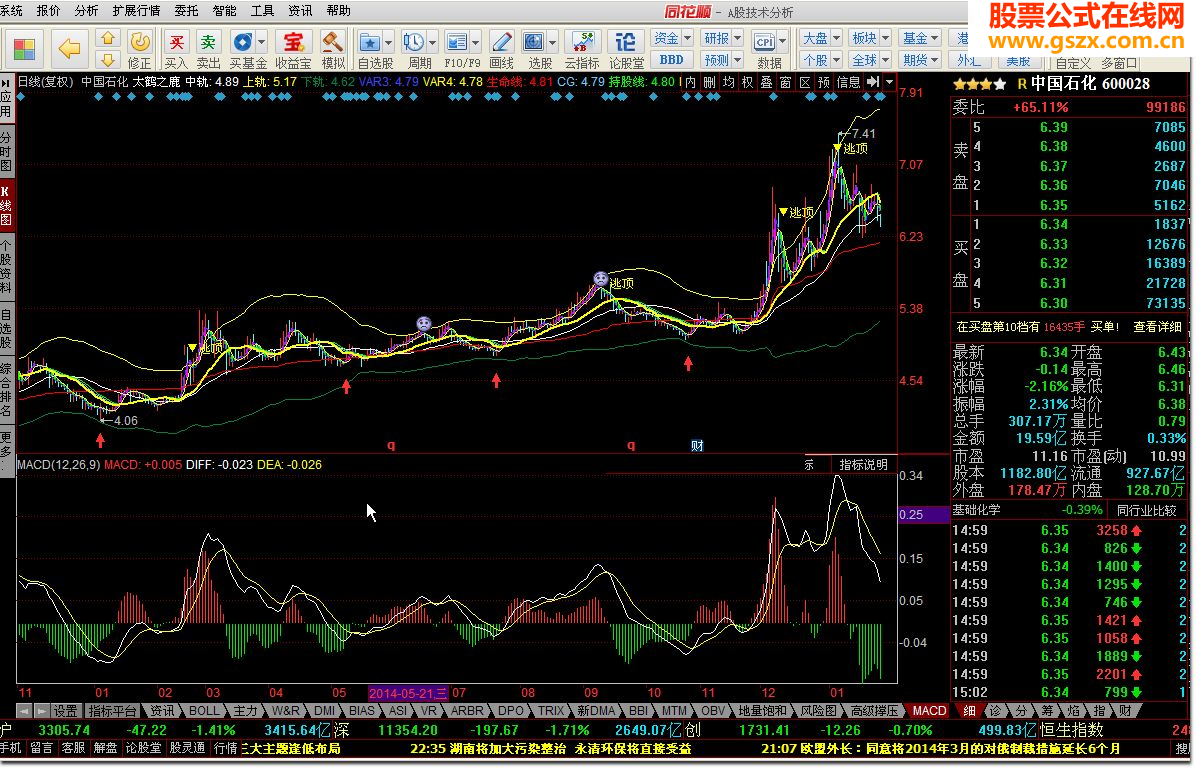Toggle the 窗 window button

(786, 82)
